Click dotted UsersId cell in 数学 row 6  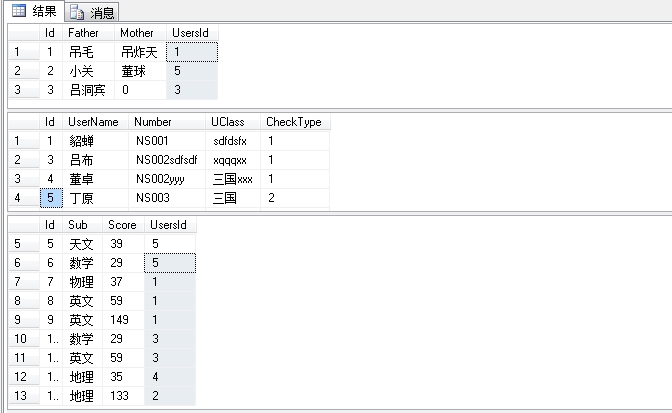[170, 263]
